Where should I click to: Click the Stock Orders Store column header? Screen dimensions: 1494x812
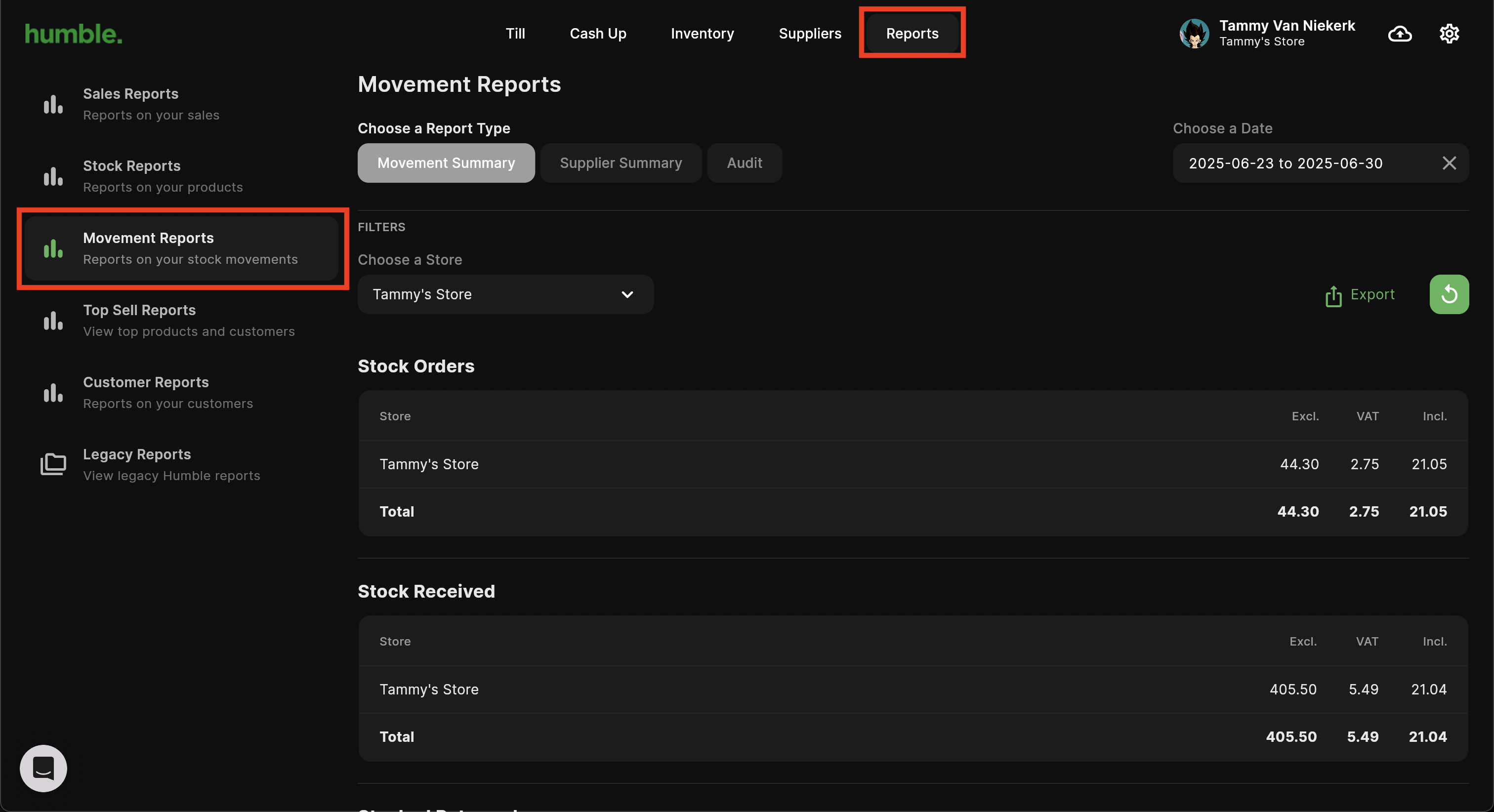395,416
